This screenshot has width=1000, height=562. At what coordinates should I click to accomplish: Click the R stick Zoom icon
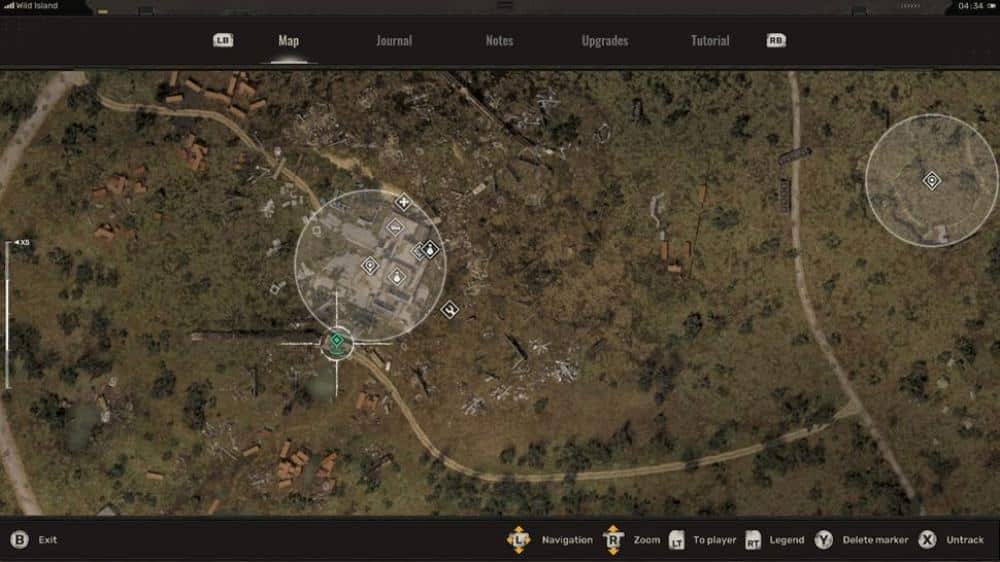[613, 540]
